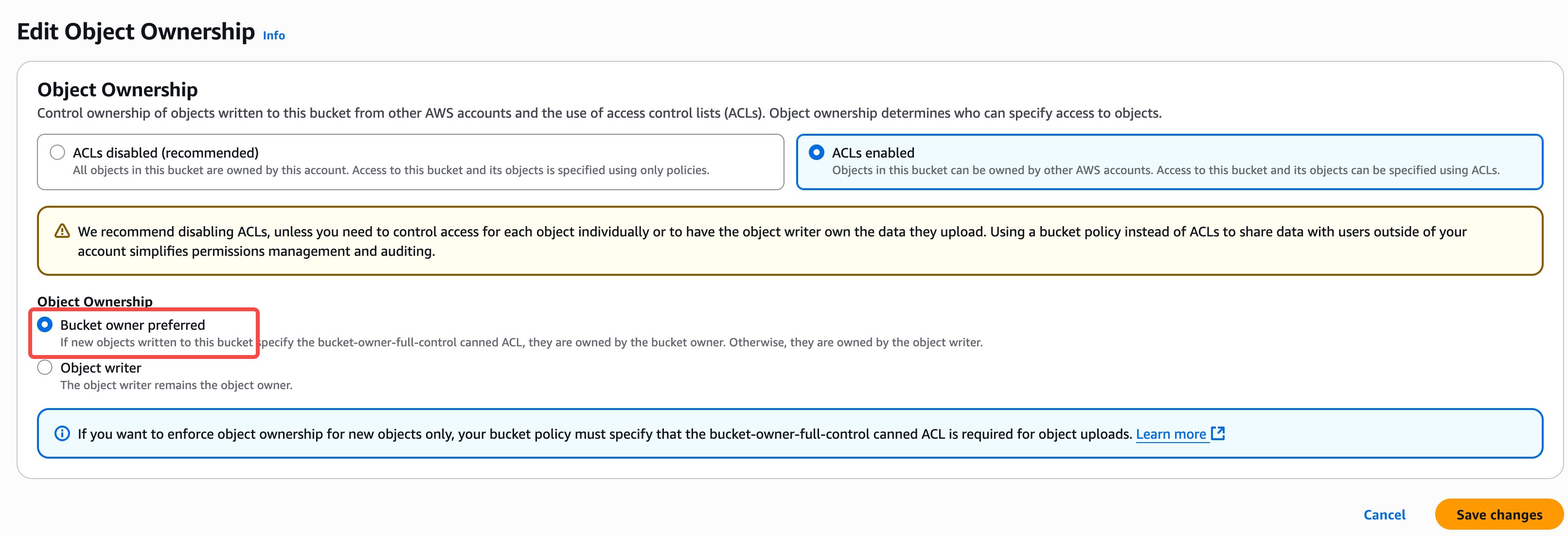1568x536 pixels.
Task: Click the Save changes button
Action: tap(1498, 514)
